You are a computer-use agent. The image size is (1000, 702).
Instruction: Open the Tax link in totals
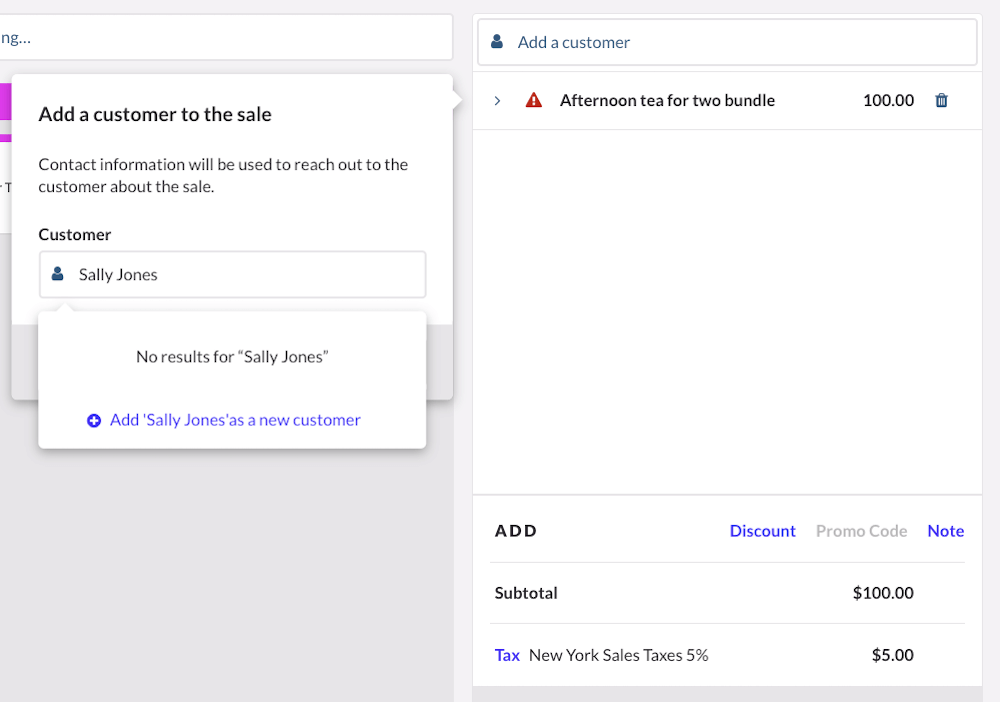tap(507, 655)
